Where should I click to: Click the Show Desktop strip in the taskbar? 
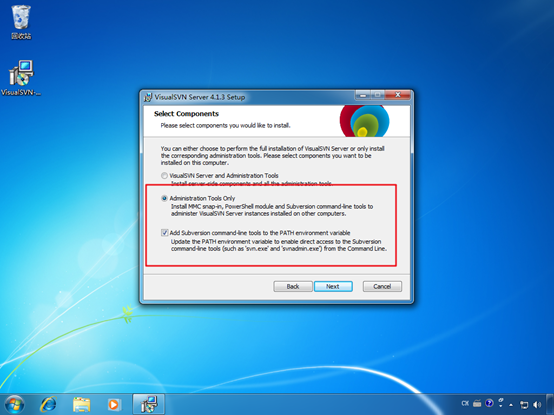point(551,405)
